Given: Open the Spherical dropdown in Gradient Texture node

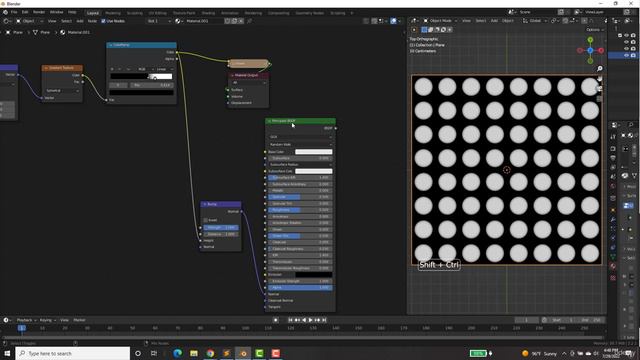Looking at the screenshot, I should pyautogui.click(x=62, y=91).
